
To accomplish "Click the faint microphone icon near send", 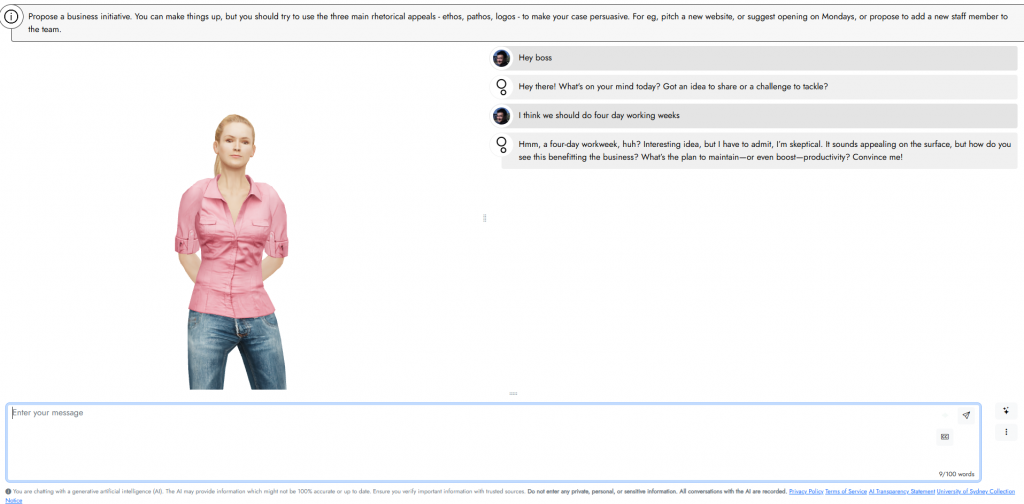I will tap(945, 415).
